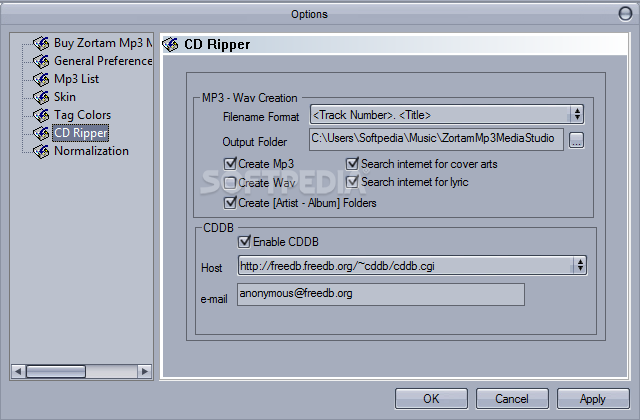The height and width of the screenshot is (420, 640).
Task: Open General Preferences page
Action: (x=103, y=61)
